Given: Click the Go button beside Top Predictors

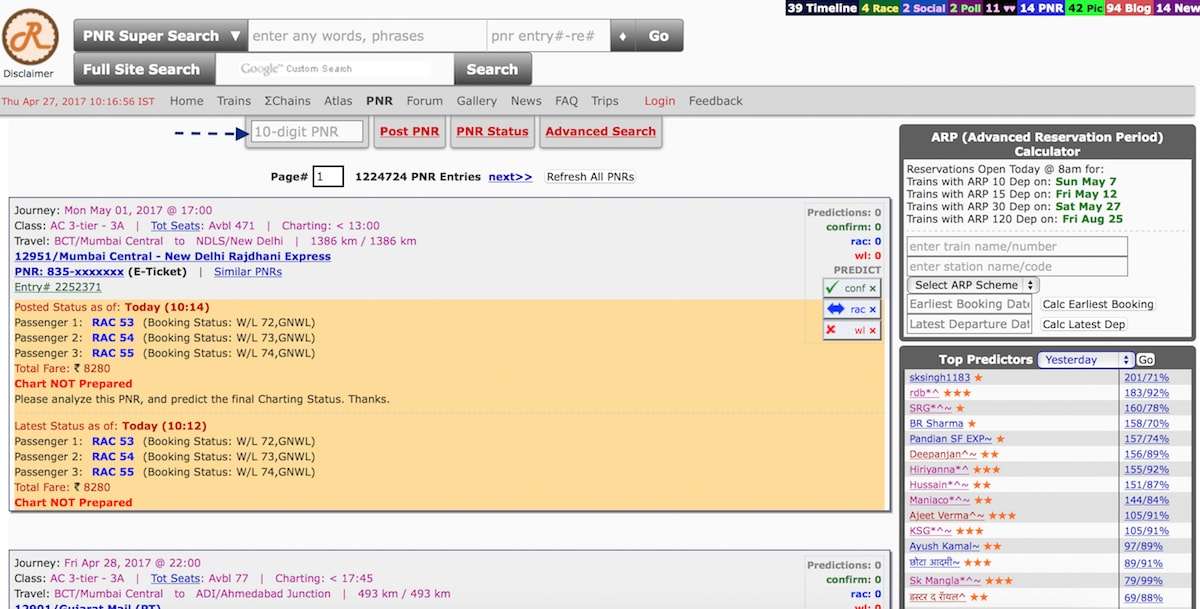Looking at the screenshot, I should (x=1146, y=360).
